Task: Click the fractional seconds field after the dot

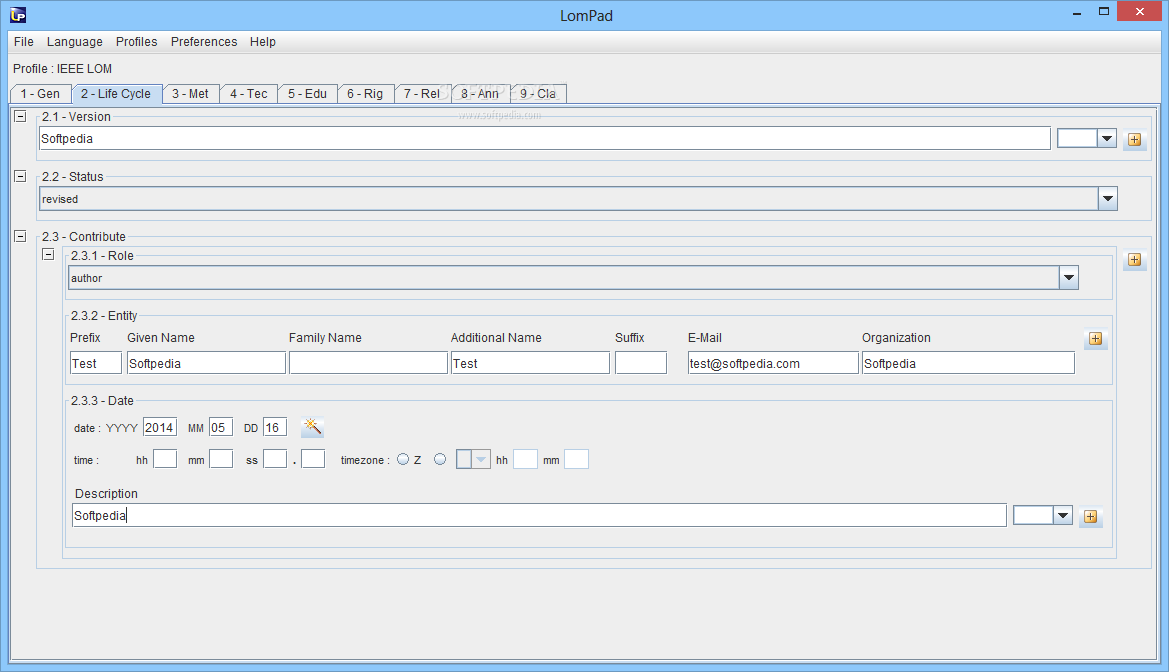Action: pos(313,459)
